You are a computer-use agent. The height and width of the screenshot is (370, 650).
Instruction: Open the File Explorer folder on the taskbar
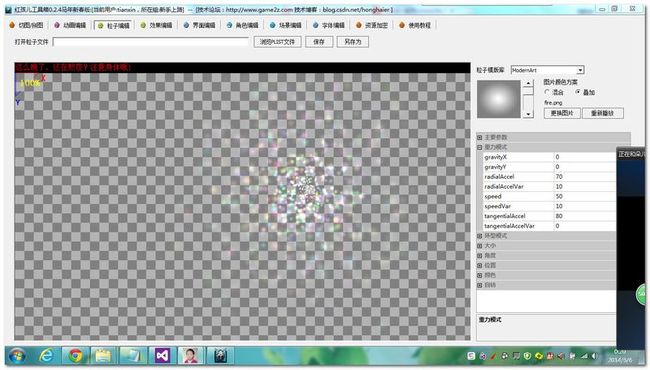click(x=103, y=355)
